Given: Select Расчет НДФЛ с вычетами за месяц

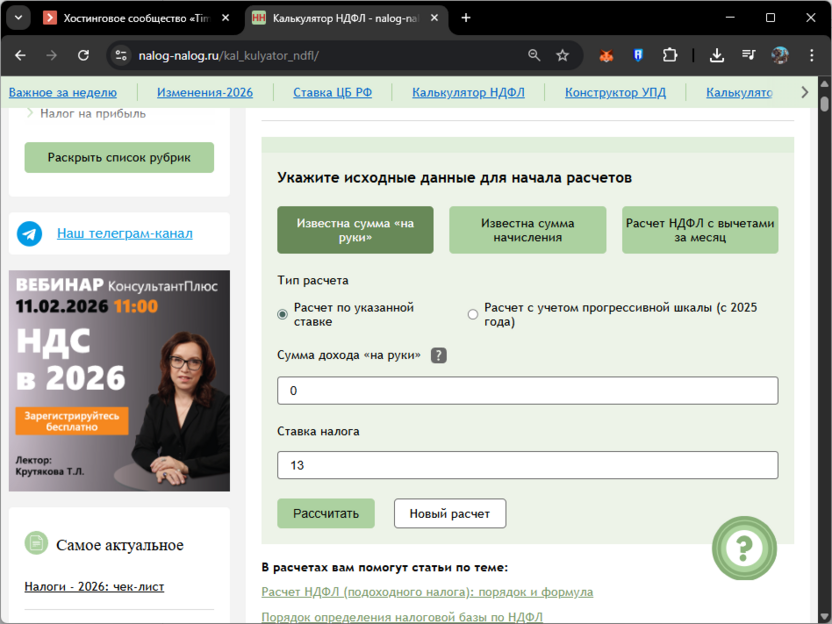Looking at the screenshot, I should click(x=700, y=230).
